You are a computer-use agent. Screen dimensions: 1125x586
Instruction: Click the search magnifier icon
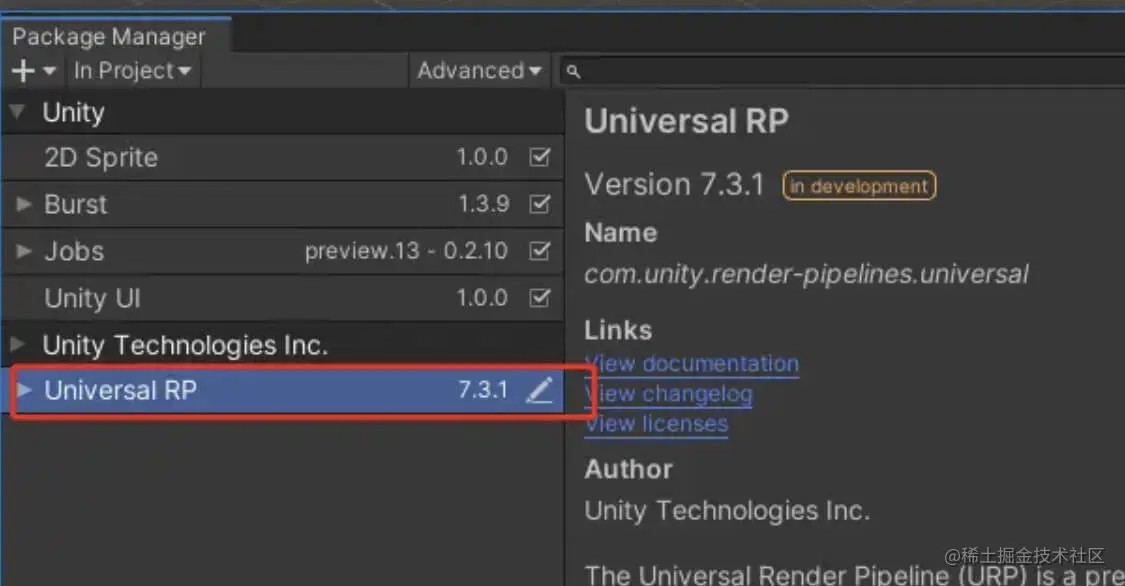coord(572,70)
